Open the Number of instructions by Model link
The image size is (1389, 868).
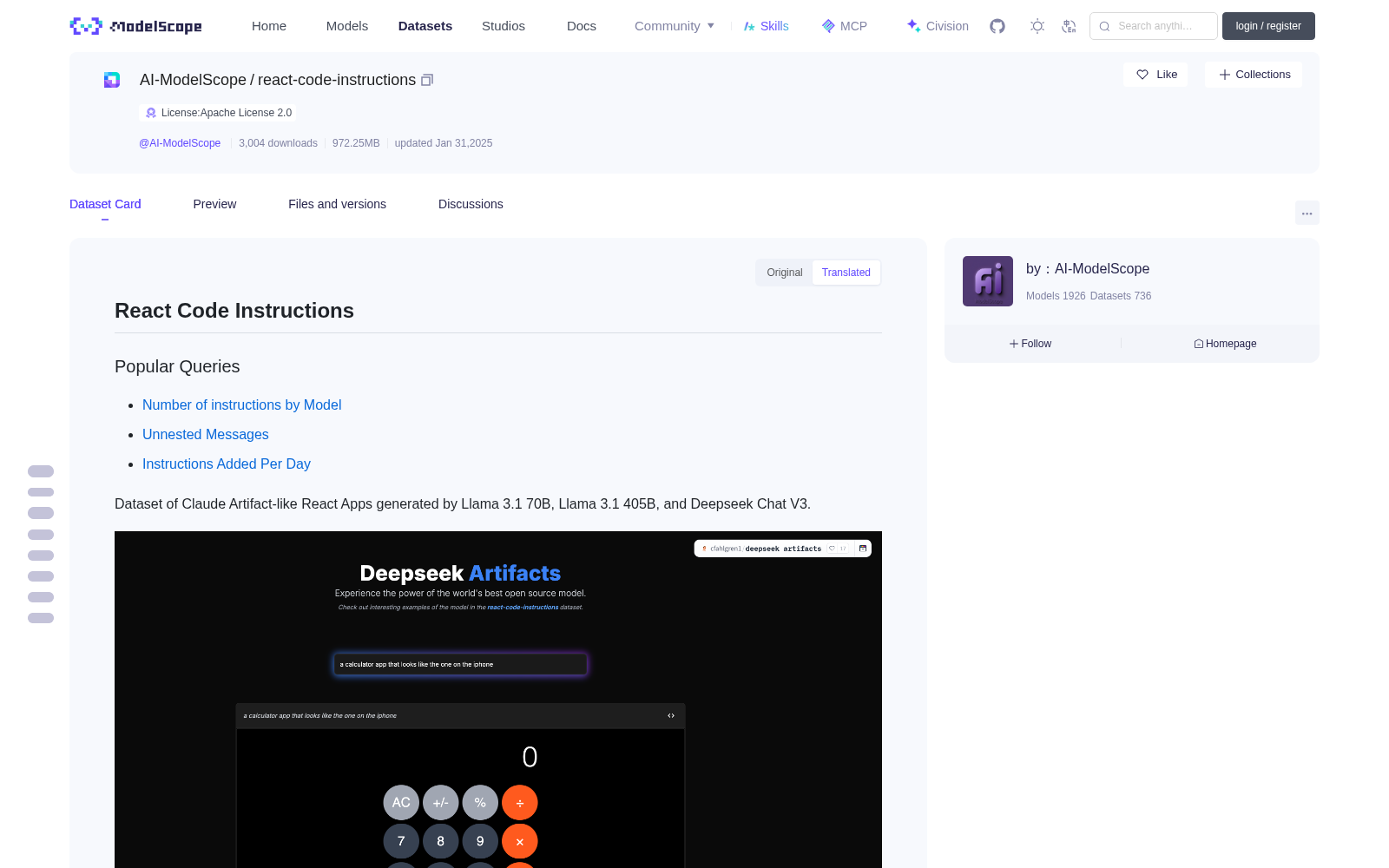pos(242,404)
